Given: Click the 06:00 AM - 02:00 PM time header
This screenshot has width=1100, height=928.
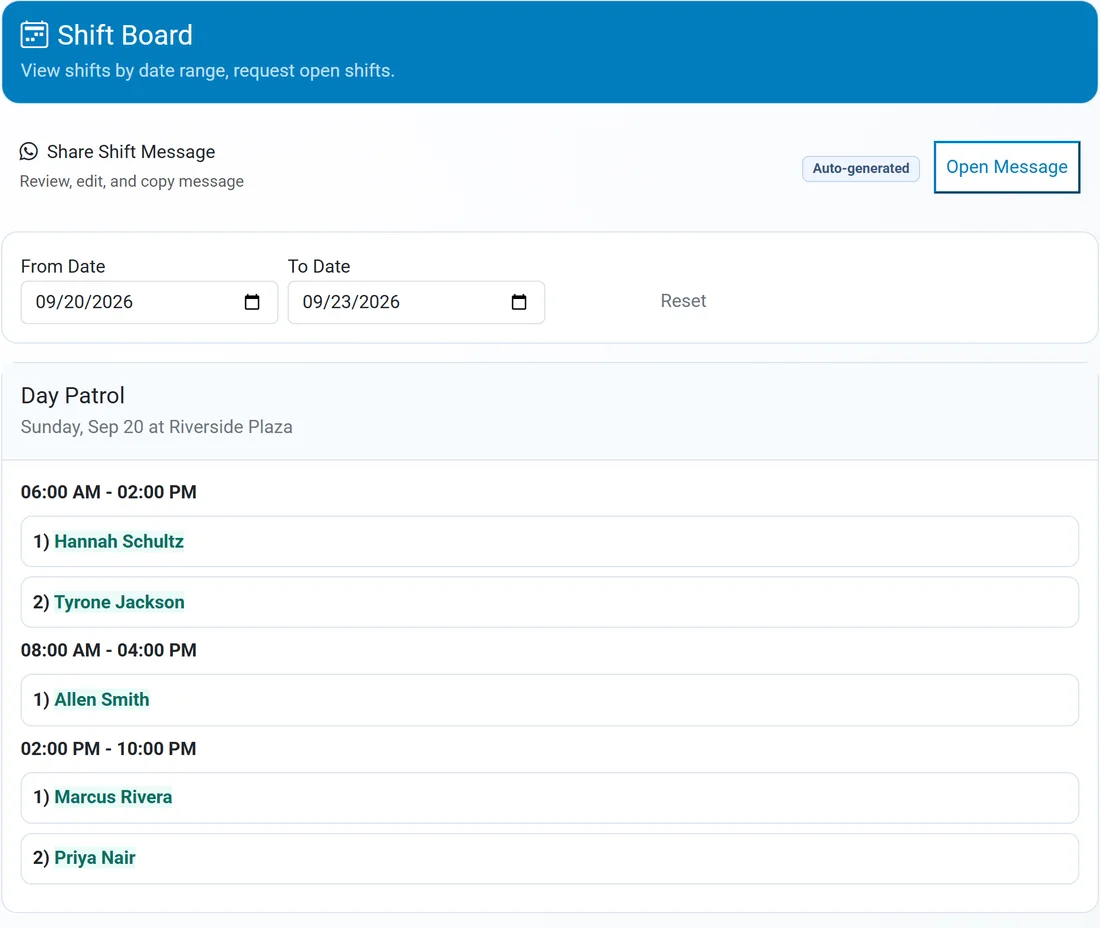Looking at the screenshot, I should [x=109, y=492].
